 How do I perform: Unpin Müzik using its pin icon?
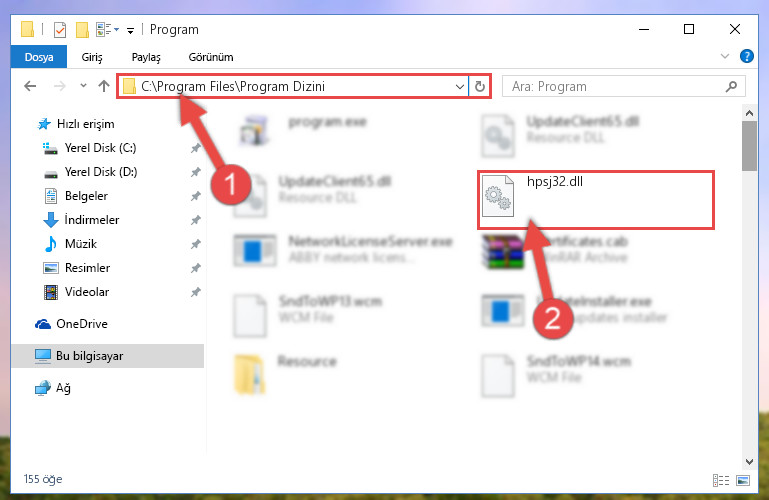(195, 244)
